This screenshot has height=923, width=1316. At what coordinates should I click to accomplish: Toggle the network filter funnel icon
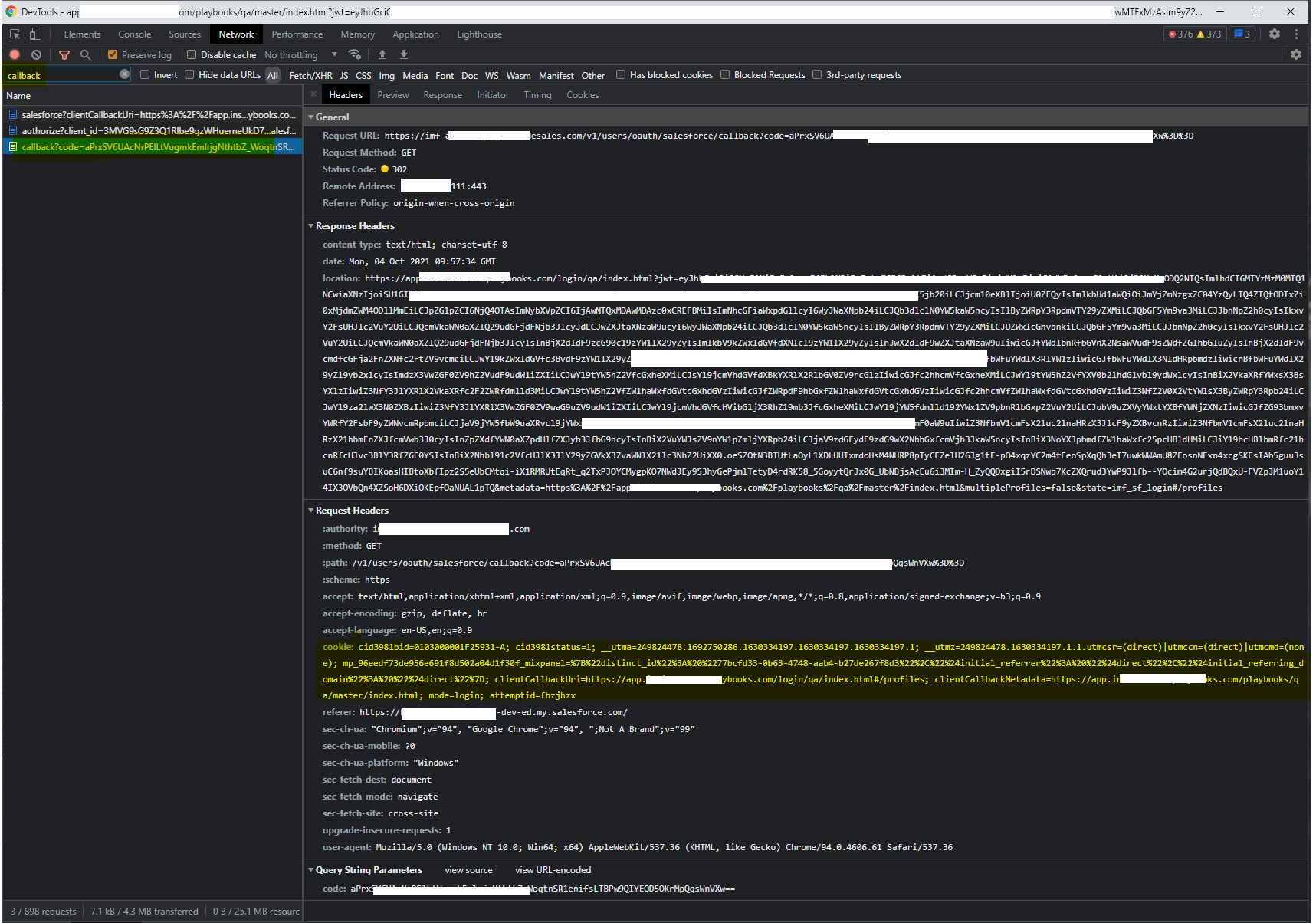(64, 55)
